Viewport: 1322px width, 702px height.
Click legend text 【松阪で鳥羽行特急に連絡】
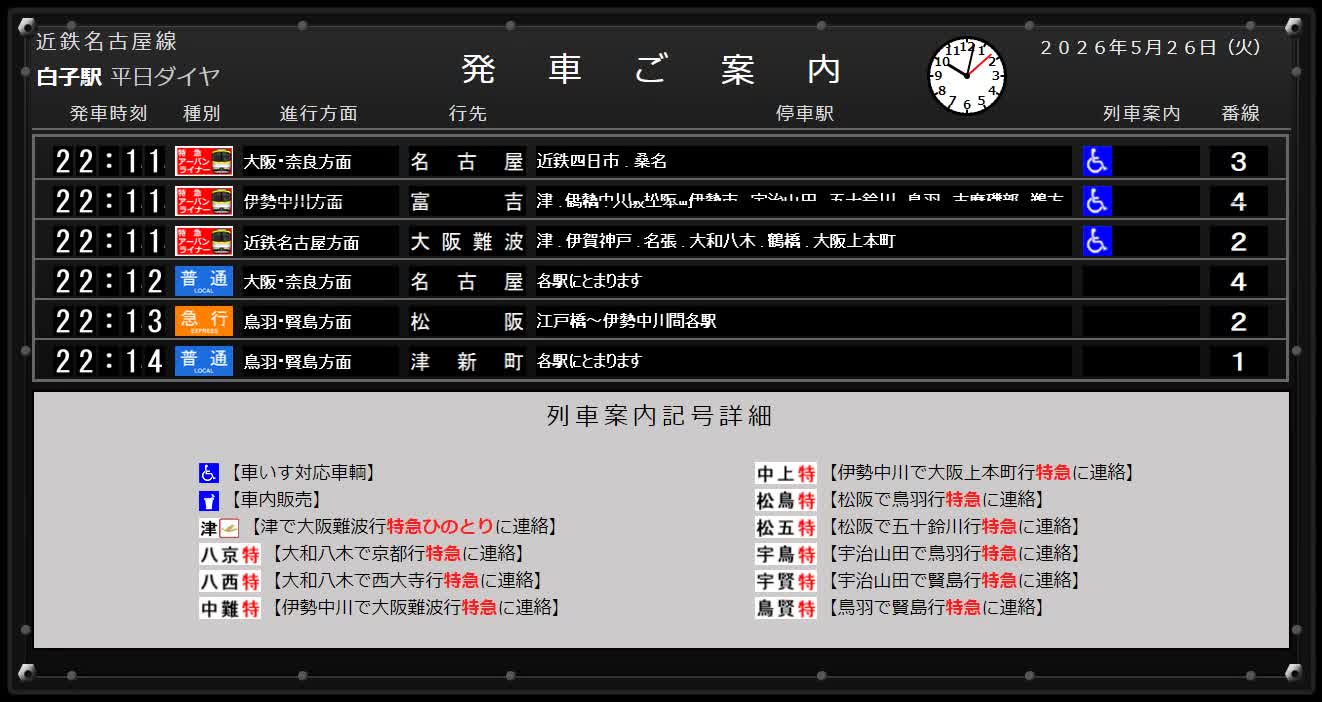tap(934, 500)
